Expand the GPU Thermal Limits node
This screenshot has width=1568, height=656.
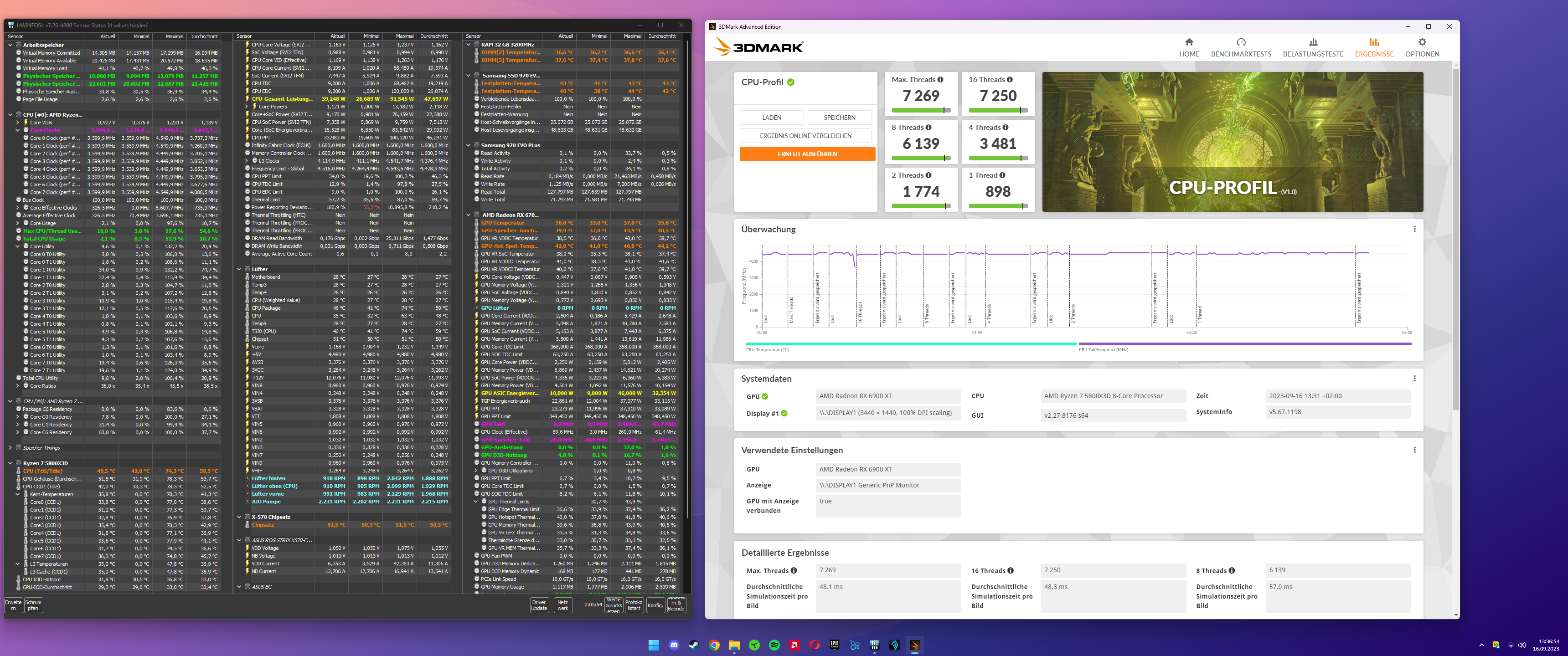tap(477, 502)
